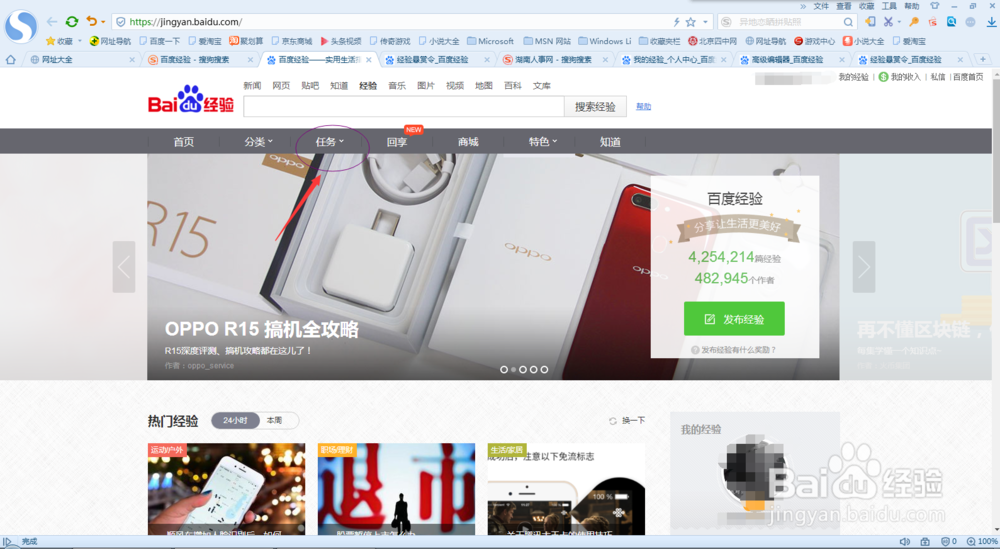The image size is (1000, 549).
Task: Open the 北京四中网 bookmark
Action: [x=712, y=41]
